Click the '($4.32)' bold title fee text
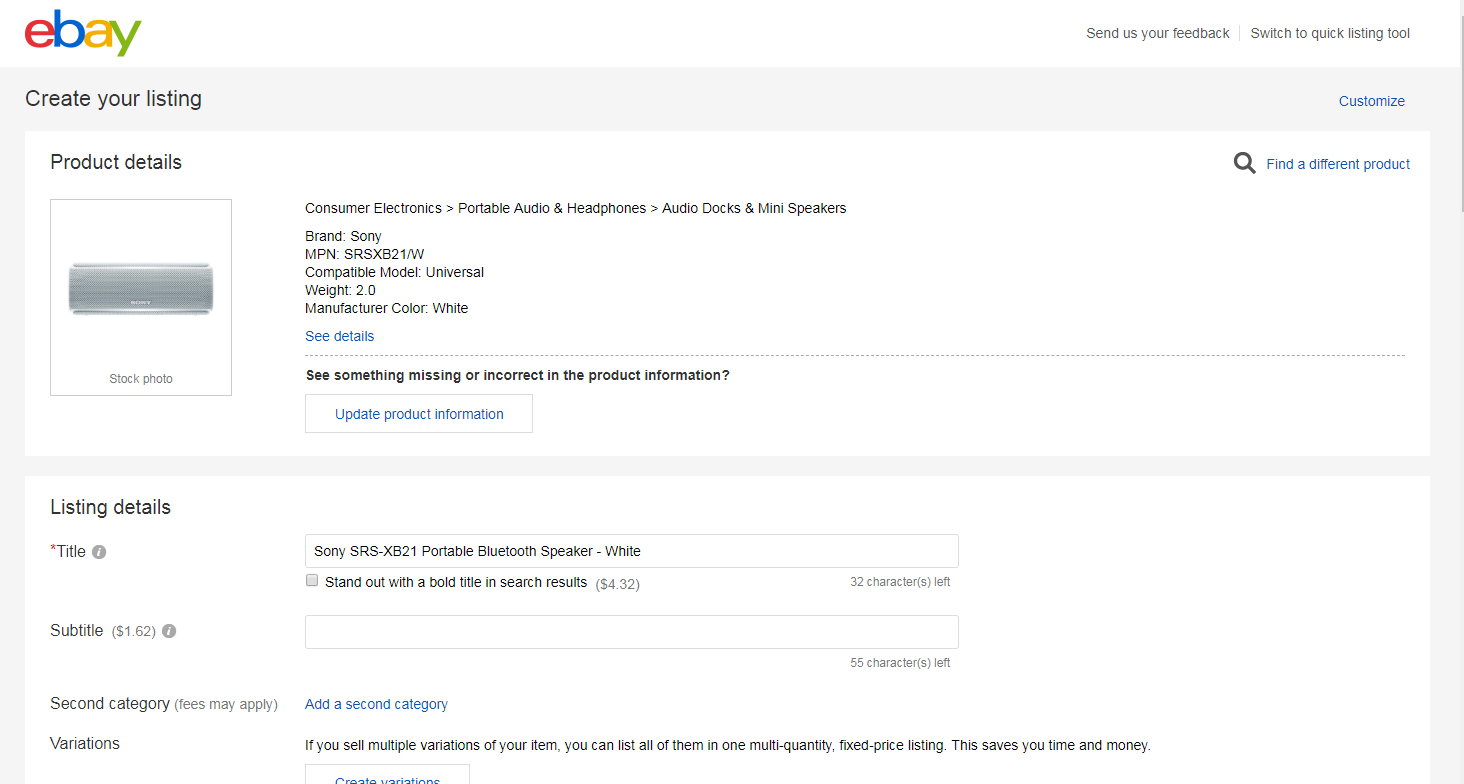This screenshot has height=784, width=1464. [617, 584]
